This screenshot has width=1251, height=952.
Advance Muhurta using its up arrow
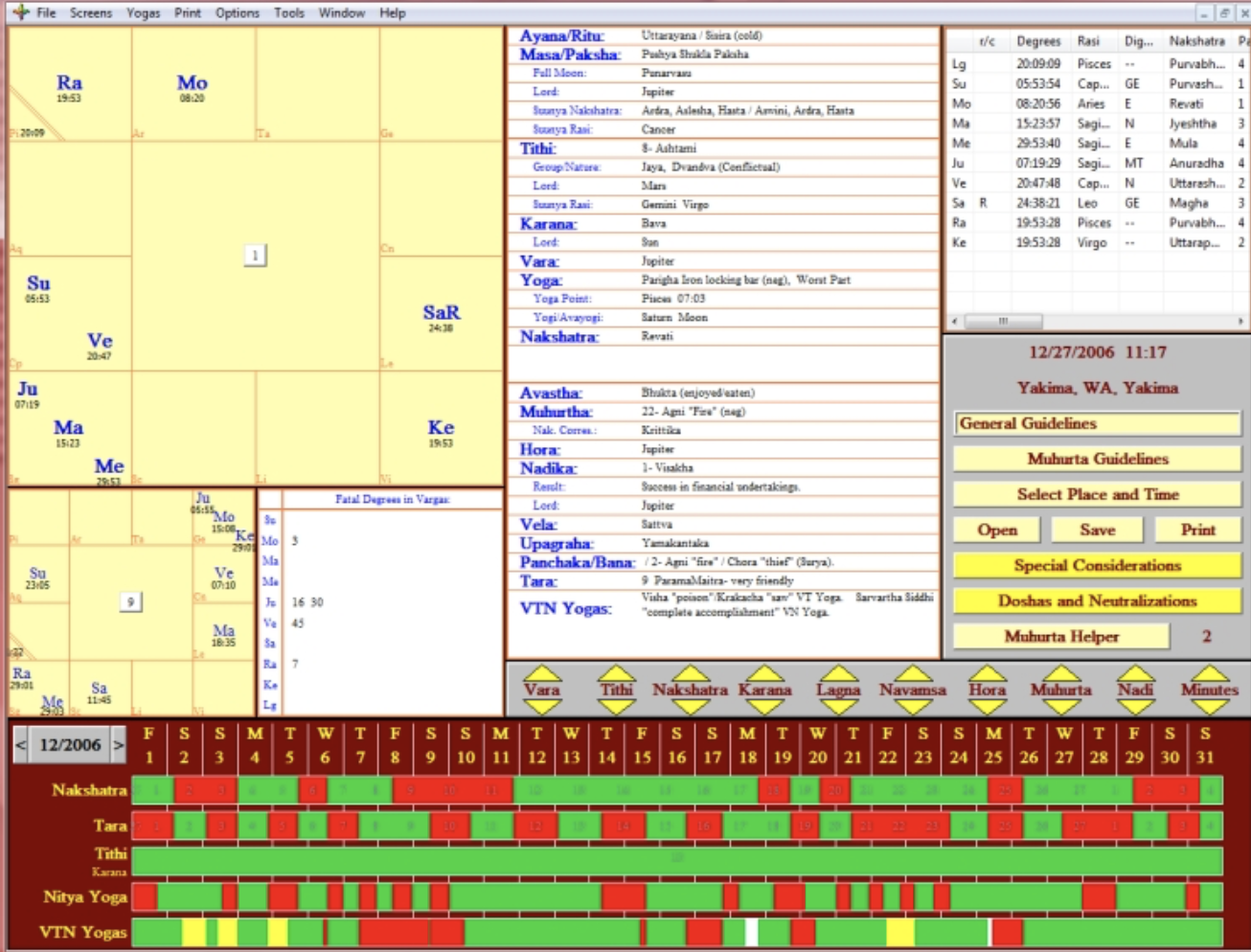click(x=1061, y=672)
